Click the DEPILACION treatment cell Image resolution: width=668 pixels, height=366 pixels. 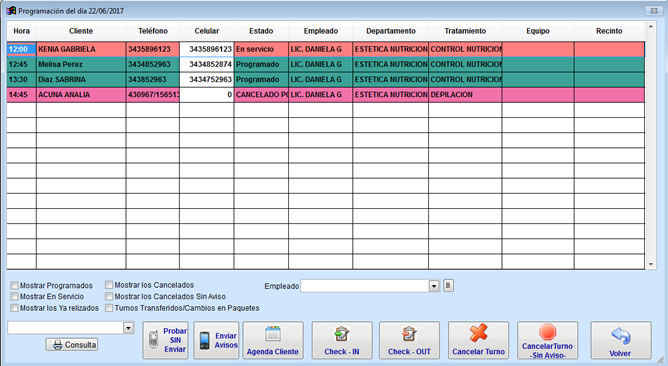[465, 95]
